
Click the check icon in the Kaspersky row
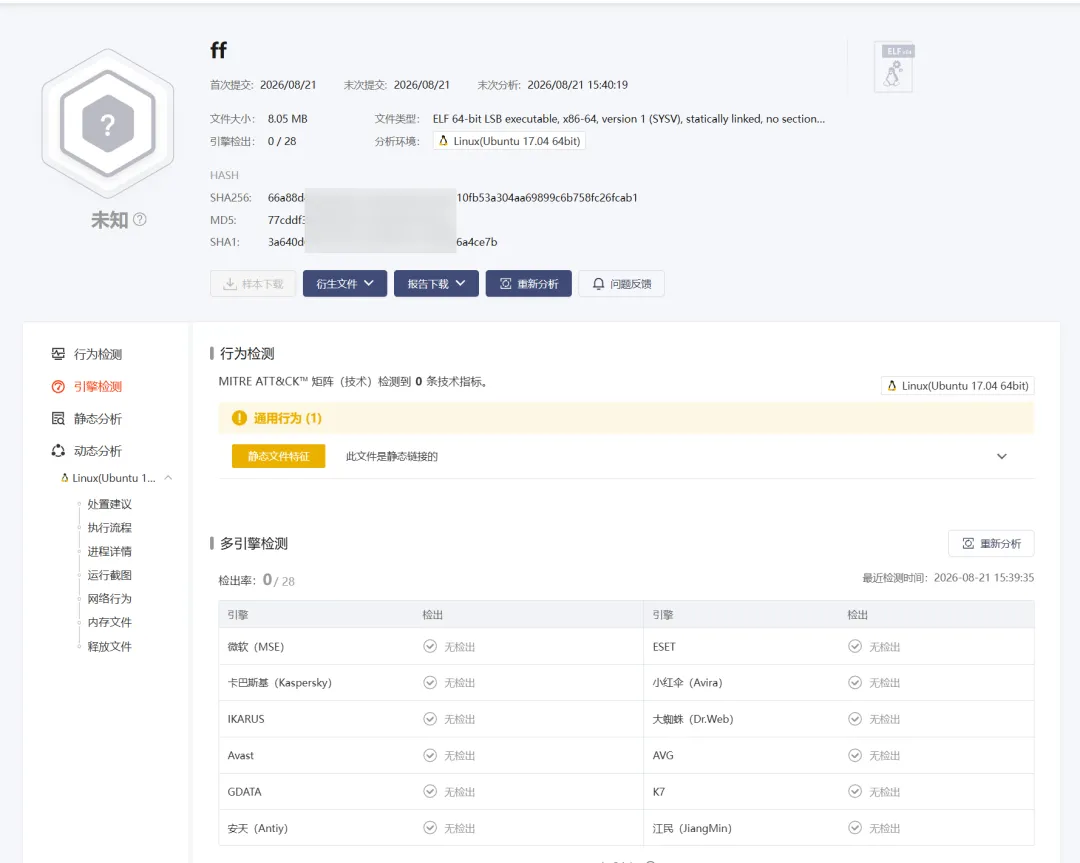tap(430, 683)
